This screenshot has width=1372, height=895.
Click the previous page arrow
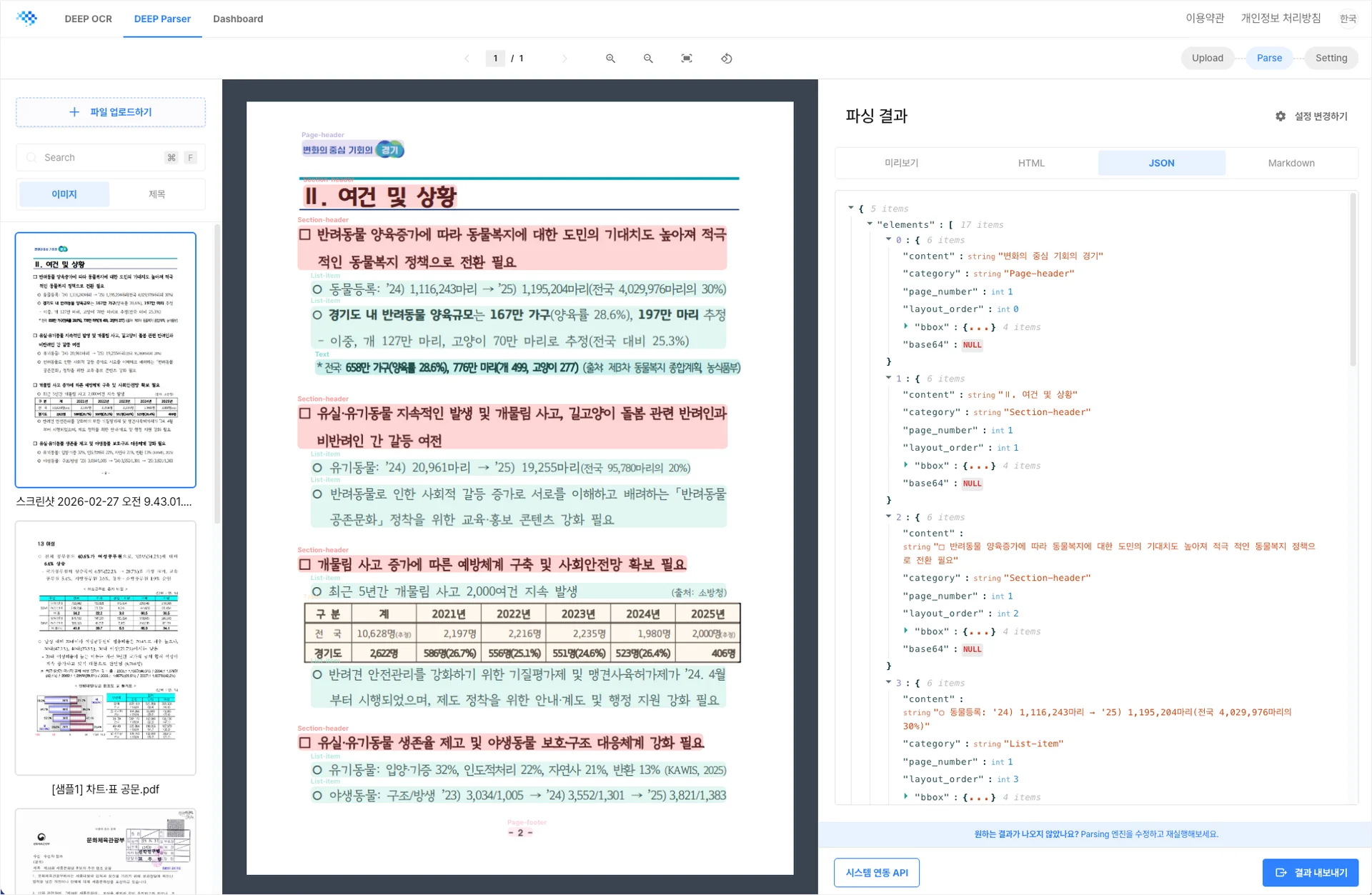[x=468, y=58]
